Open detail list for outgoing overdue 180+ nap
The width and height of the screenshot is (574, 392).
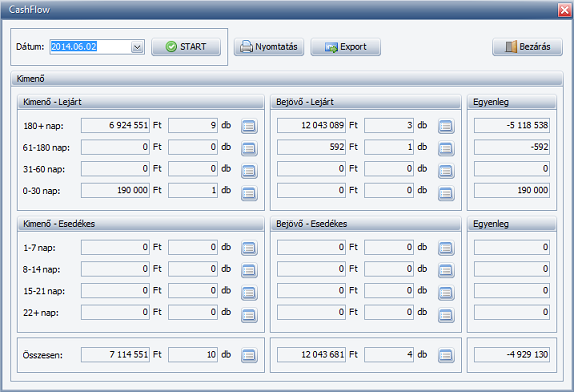[x=249, y=126]
